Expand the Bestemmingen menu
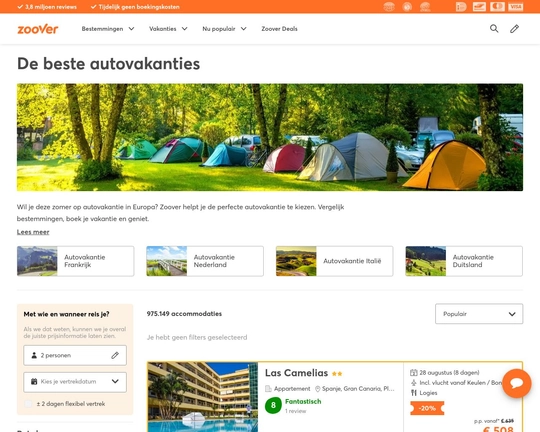 (108, 29)
